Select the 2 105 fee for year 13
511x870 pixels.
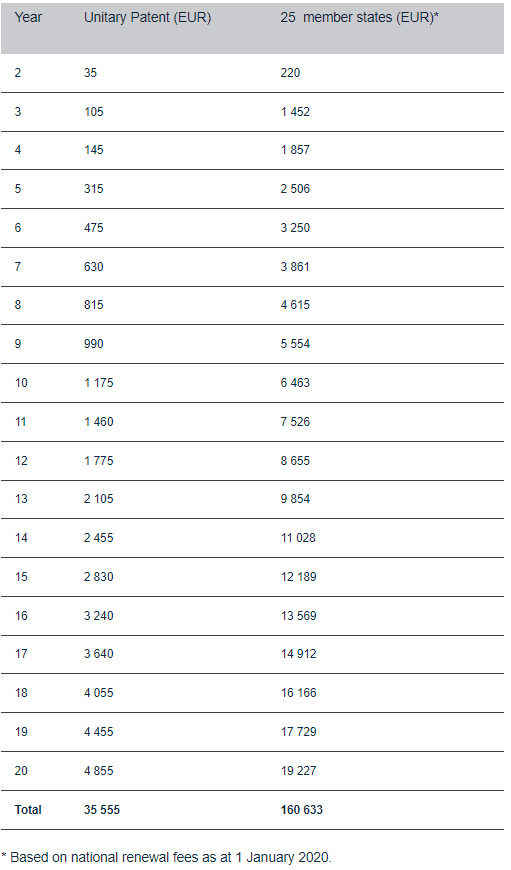click(99, 499)
